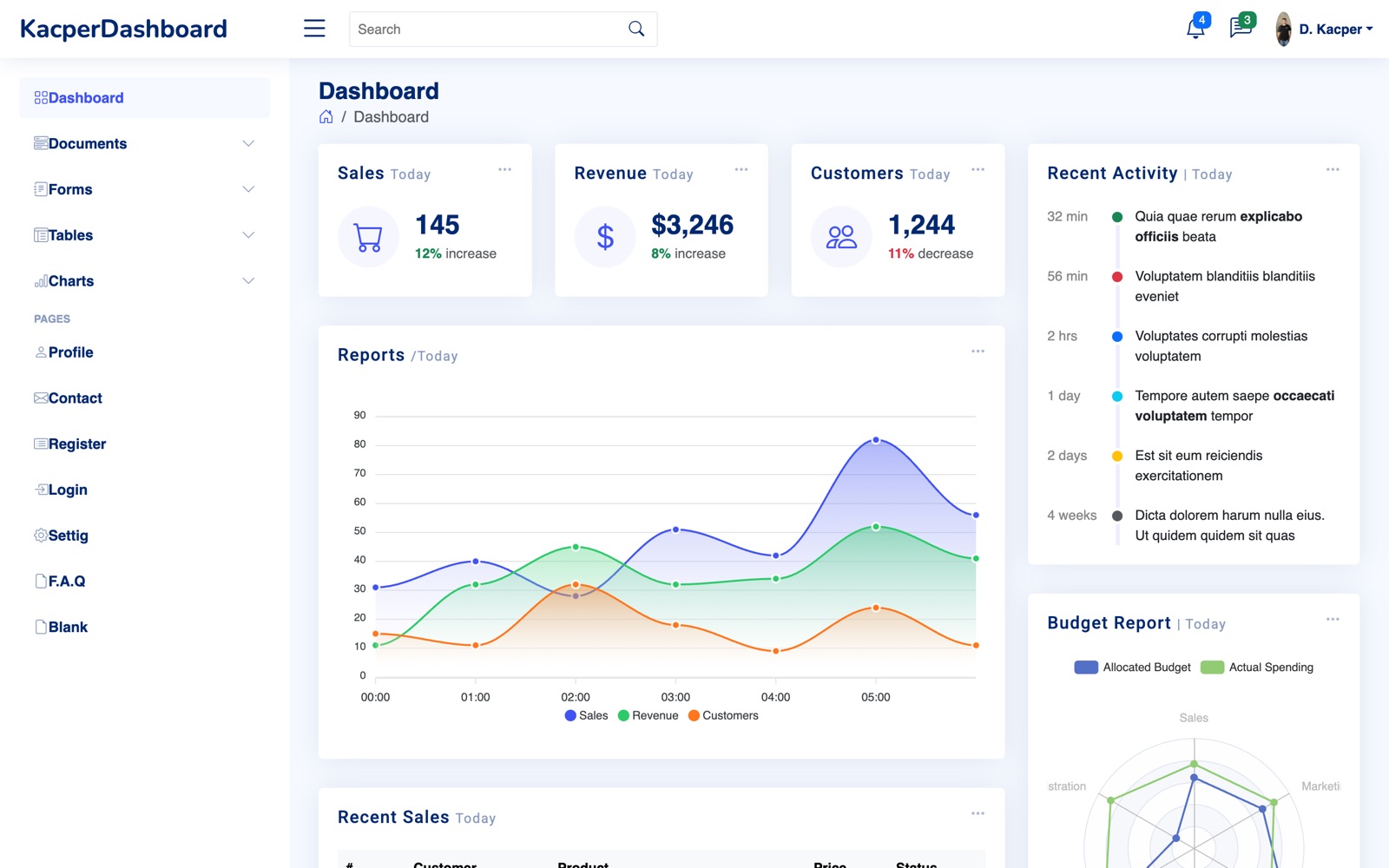Image resolution: width=1389 pixels, height=868 pixels.
Task: Open the Documents sidebar item
Action: 145,143
